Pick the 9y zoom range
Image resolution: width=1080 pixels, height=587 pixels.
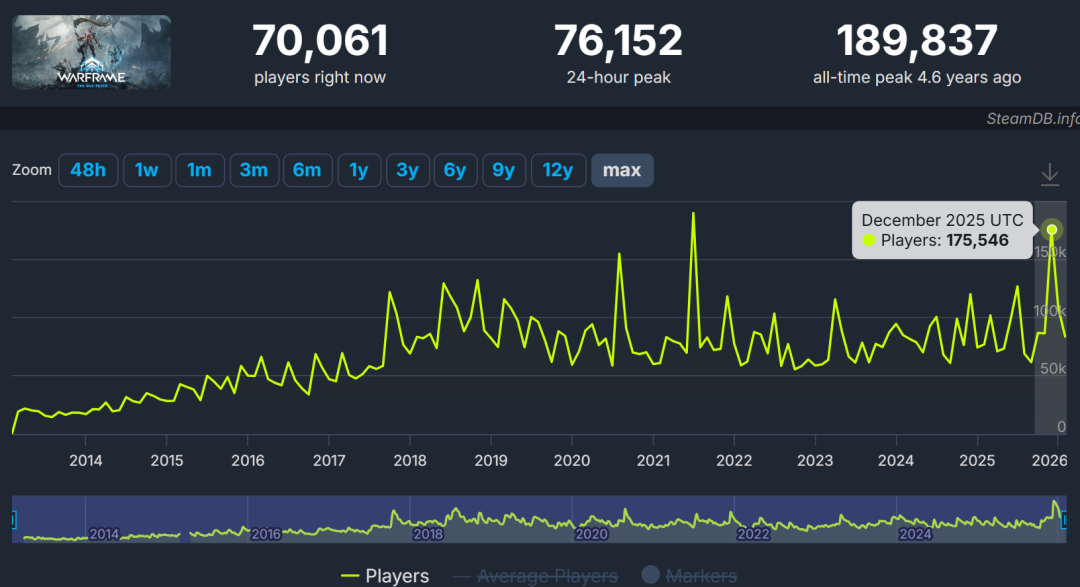coord(503,170)
